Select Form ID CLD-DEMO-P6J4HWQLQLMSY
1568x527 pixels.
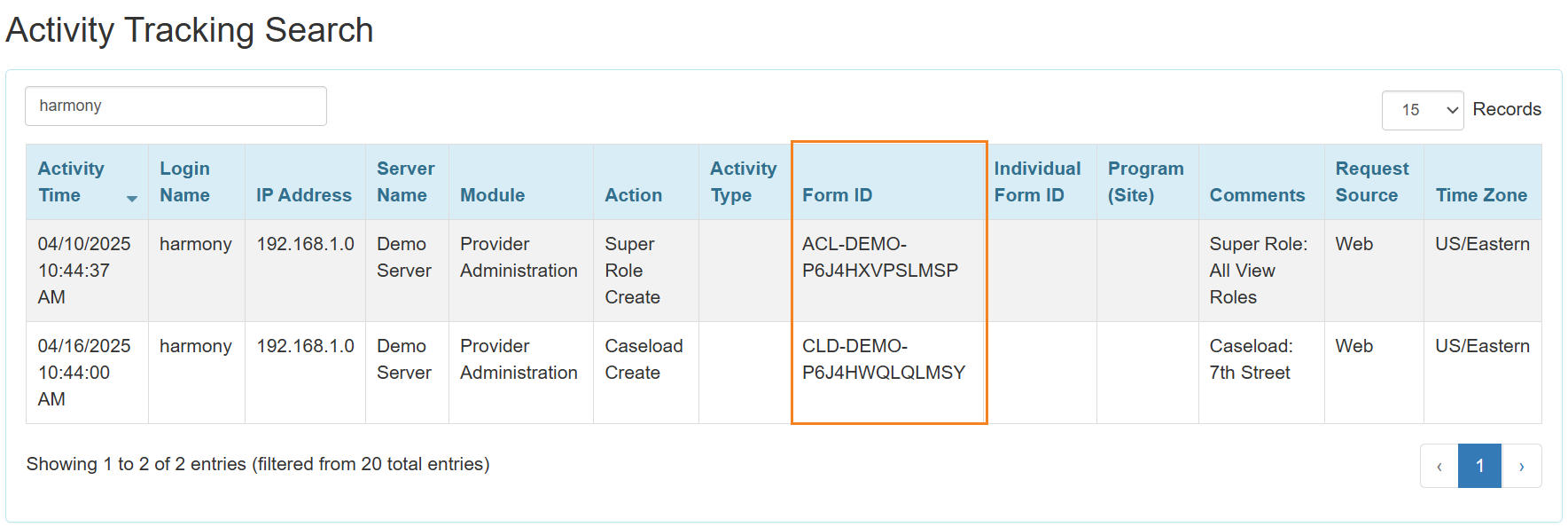click(x=884, y=359)
